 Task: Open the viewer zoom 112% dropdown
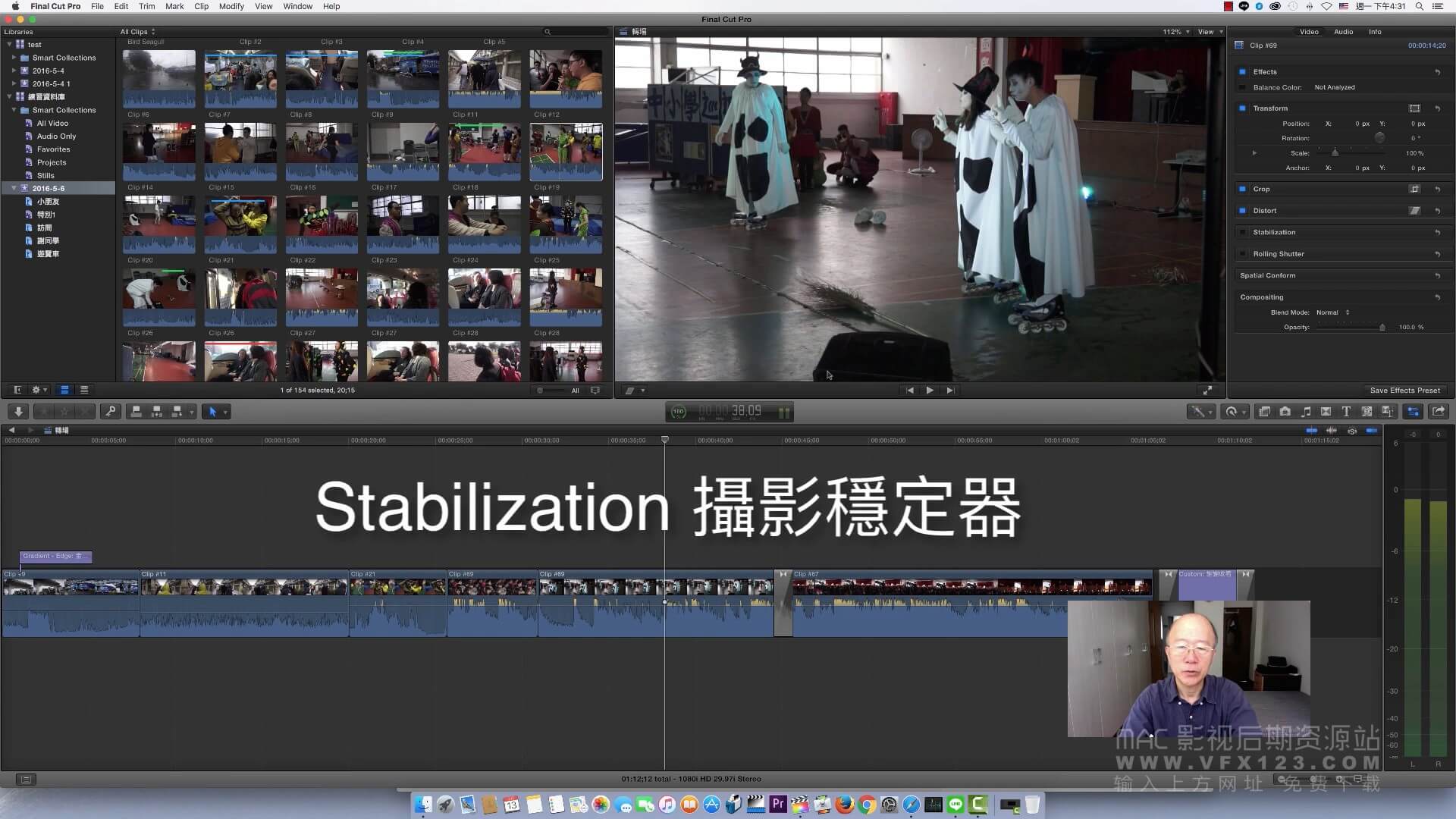coord(1175,32)
